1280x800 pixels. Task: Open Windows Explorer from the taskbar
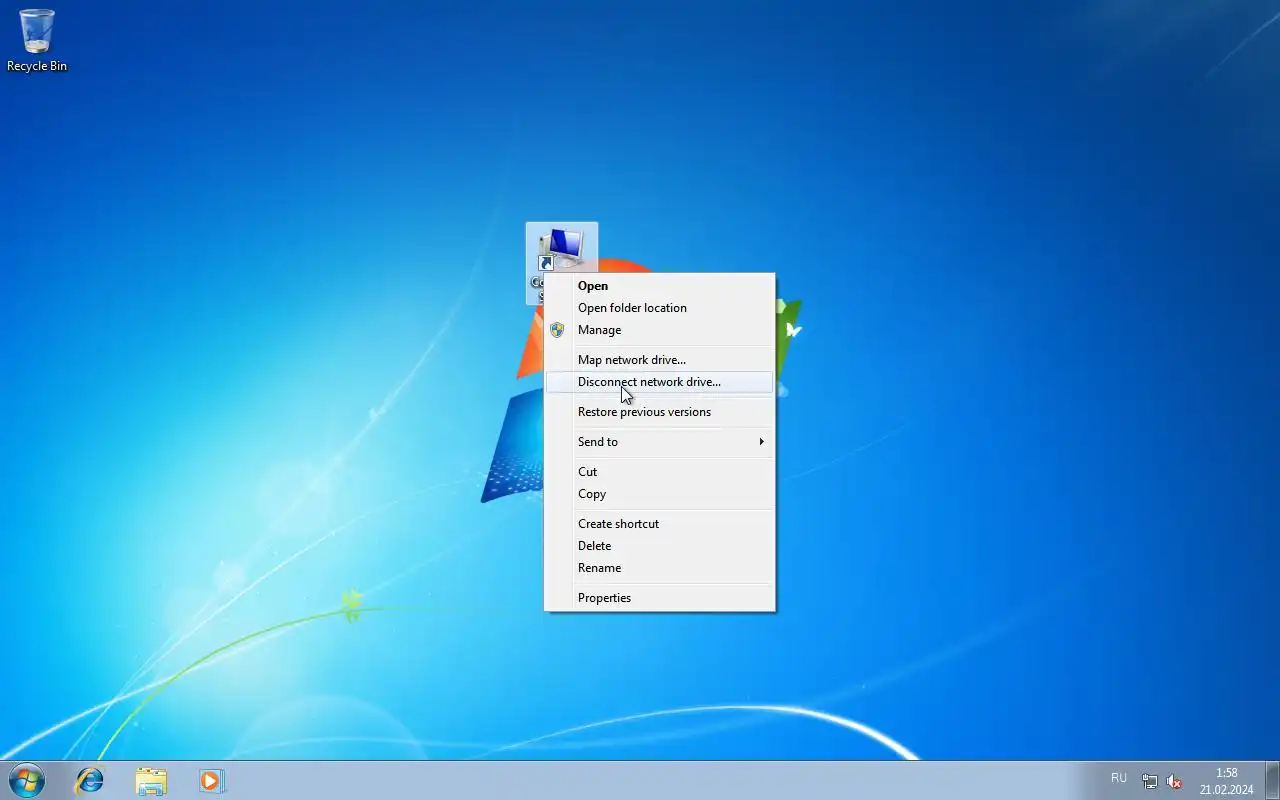151,780
